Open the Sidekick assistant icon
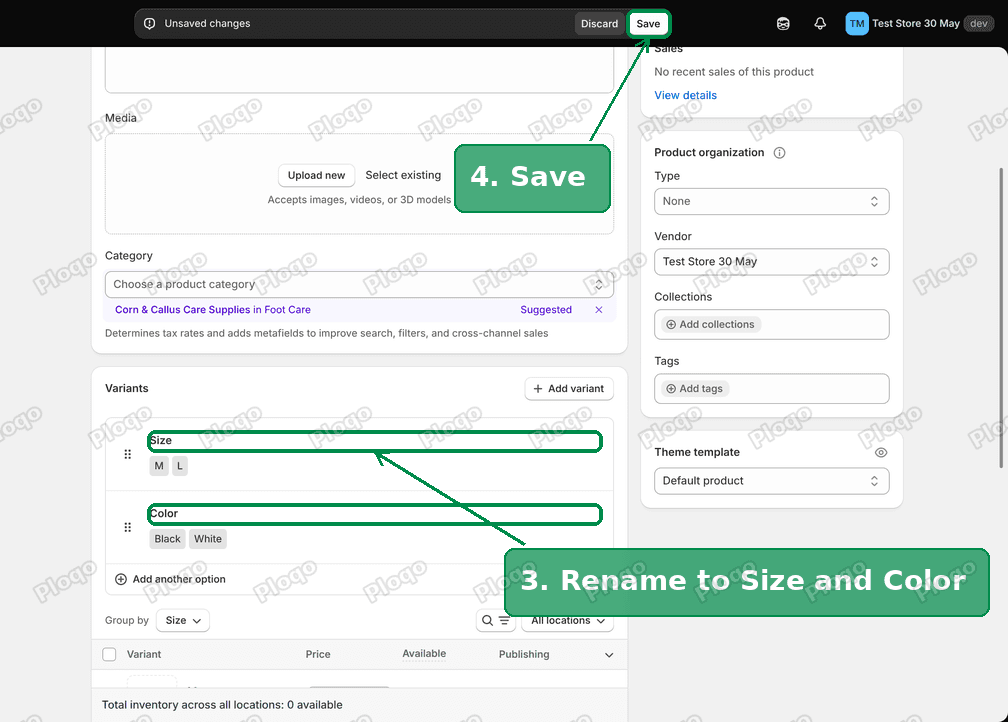This screenshot has width=1008, height=722. pos(783,24)
